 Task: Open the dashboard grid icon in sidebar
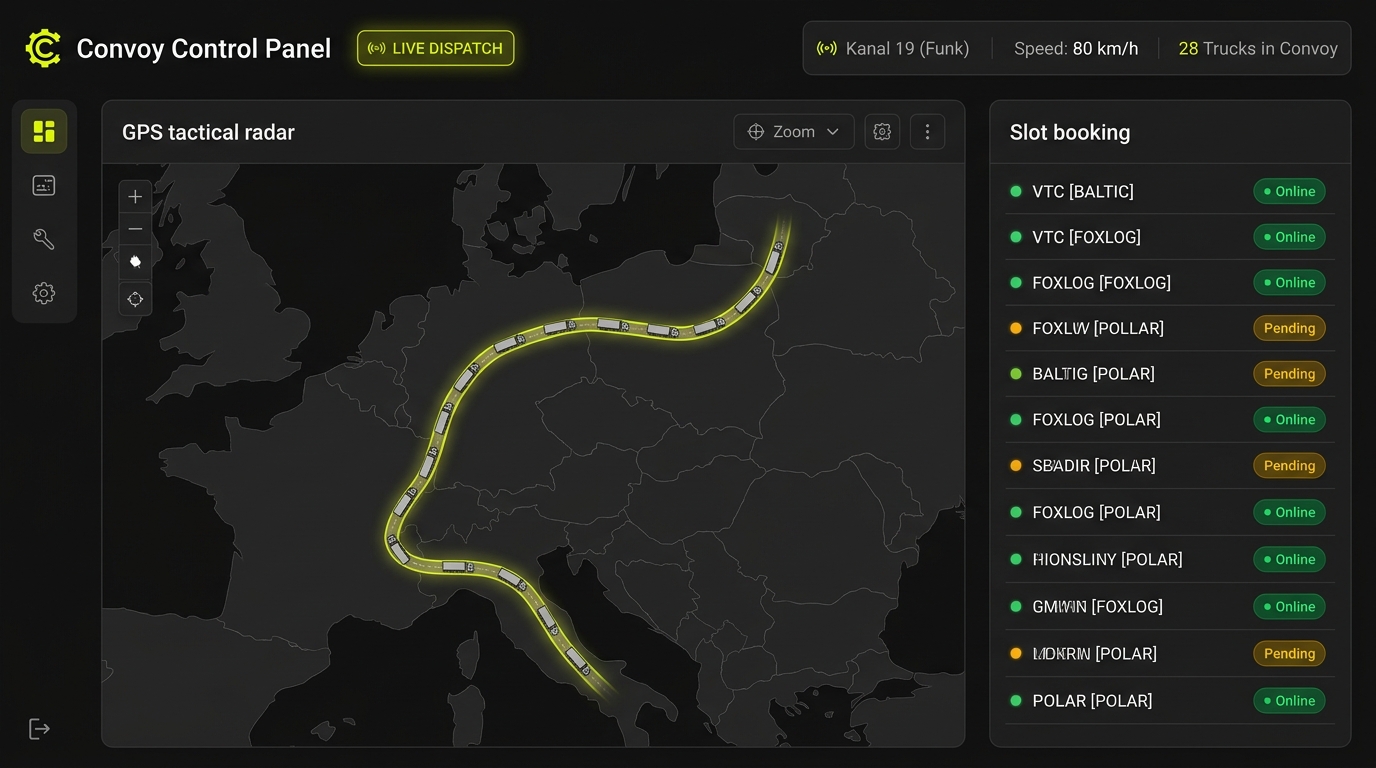[44, 131]
